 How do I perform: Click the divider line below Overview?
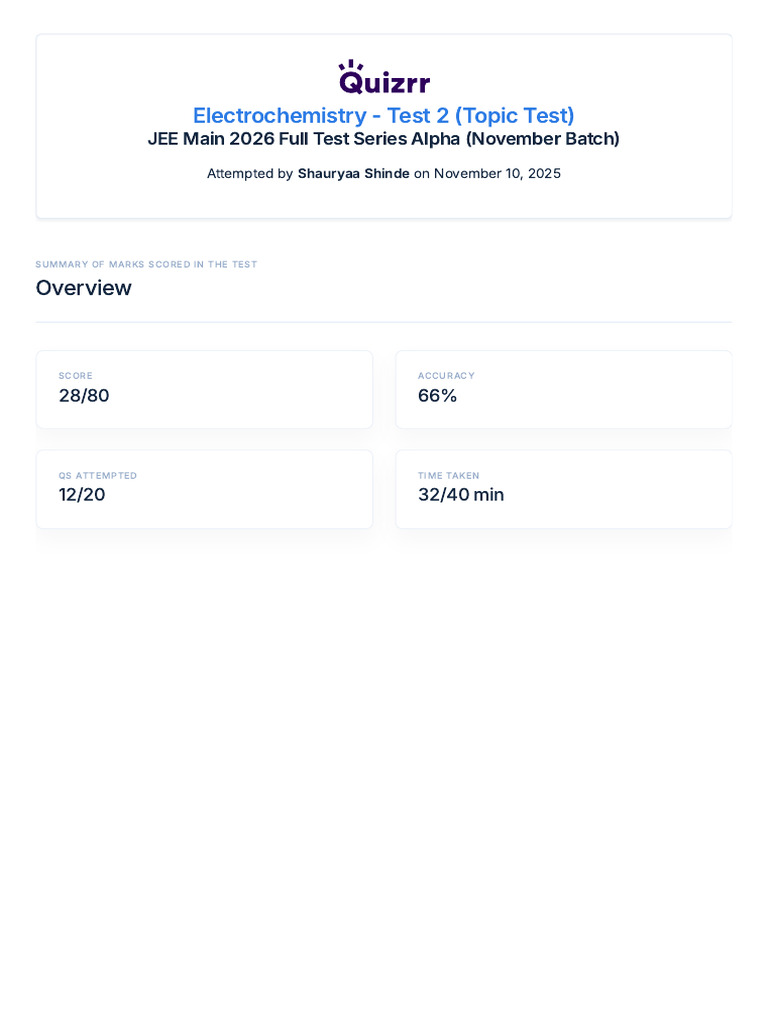click(x=384, y=322)
